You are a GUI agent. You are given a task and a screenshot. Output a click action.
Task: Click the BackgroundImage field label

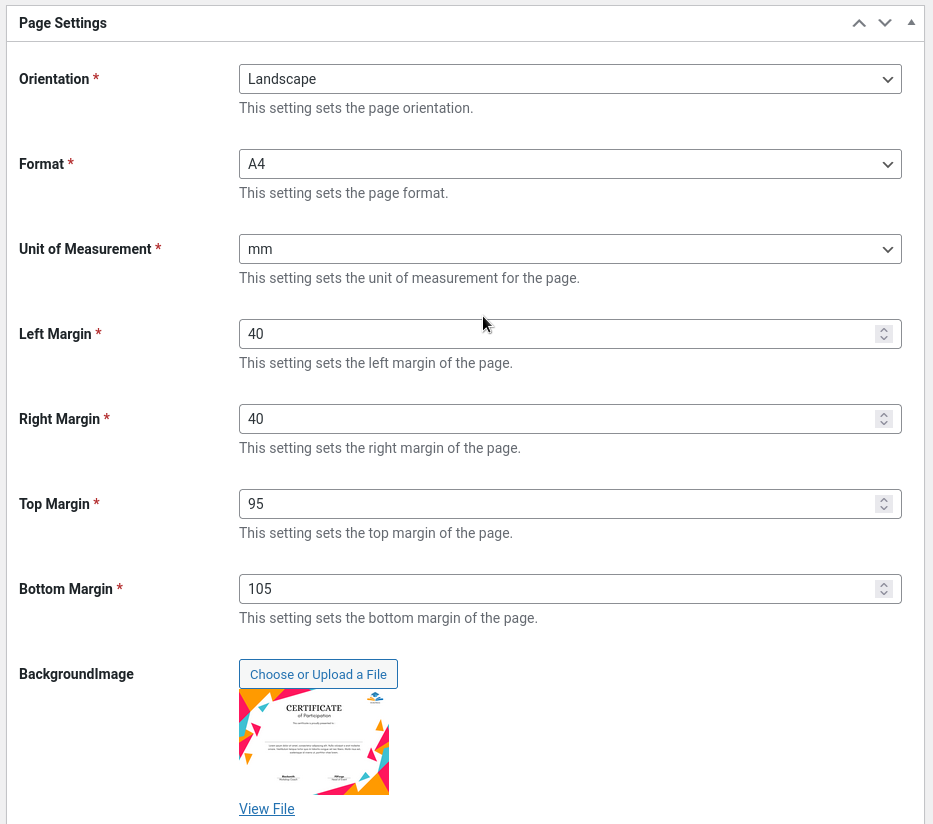coord(76,674)
